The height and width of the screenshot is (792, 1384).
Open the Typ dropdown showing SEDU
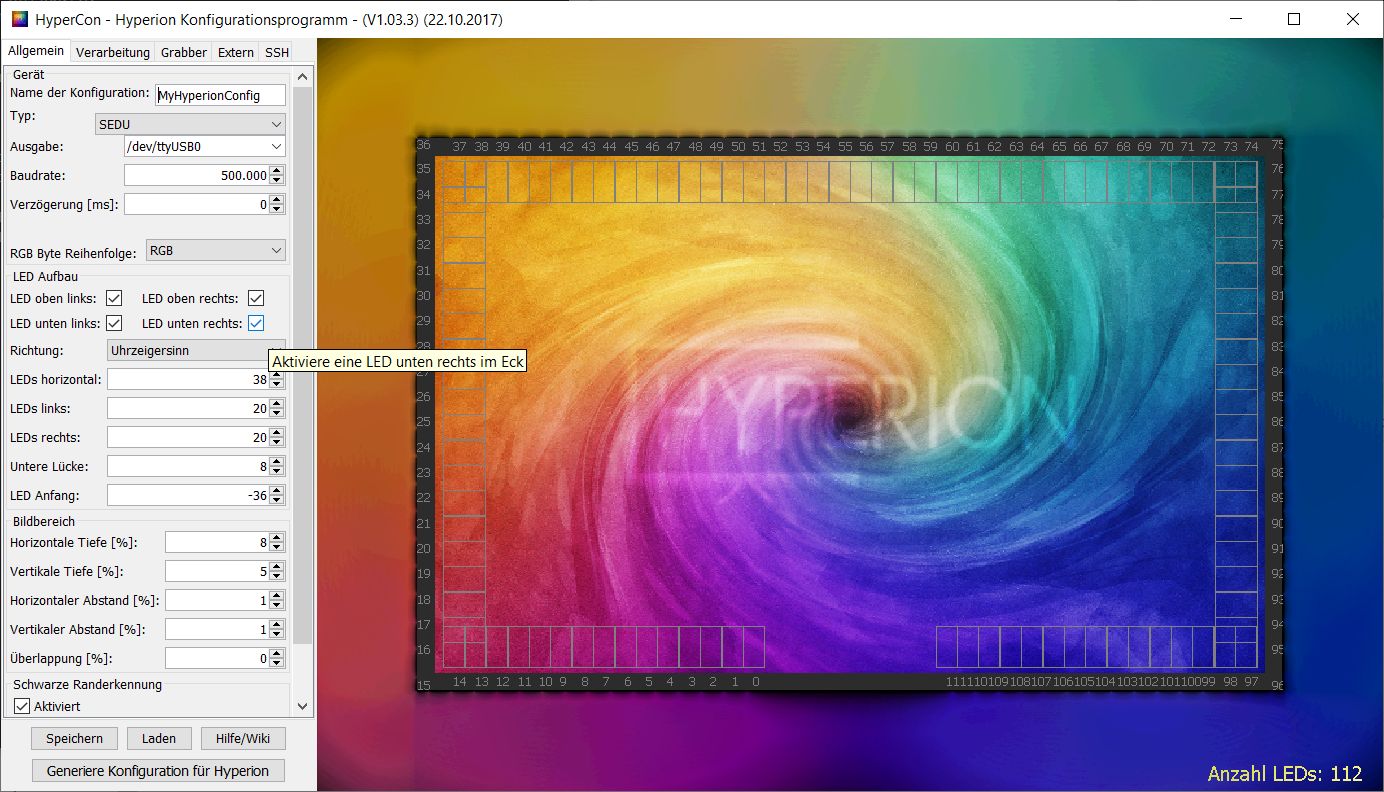[x=190, y=124]
